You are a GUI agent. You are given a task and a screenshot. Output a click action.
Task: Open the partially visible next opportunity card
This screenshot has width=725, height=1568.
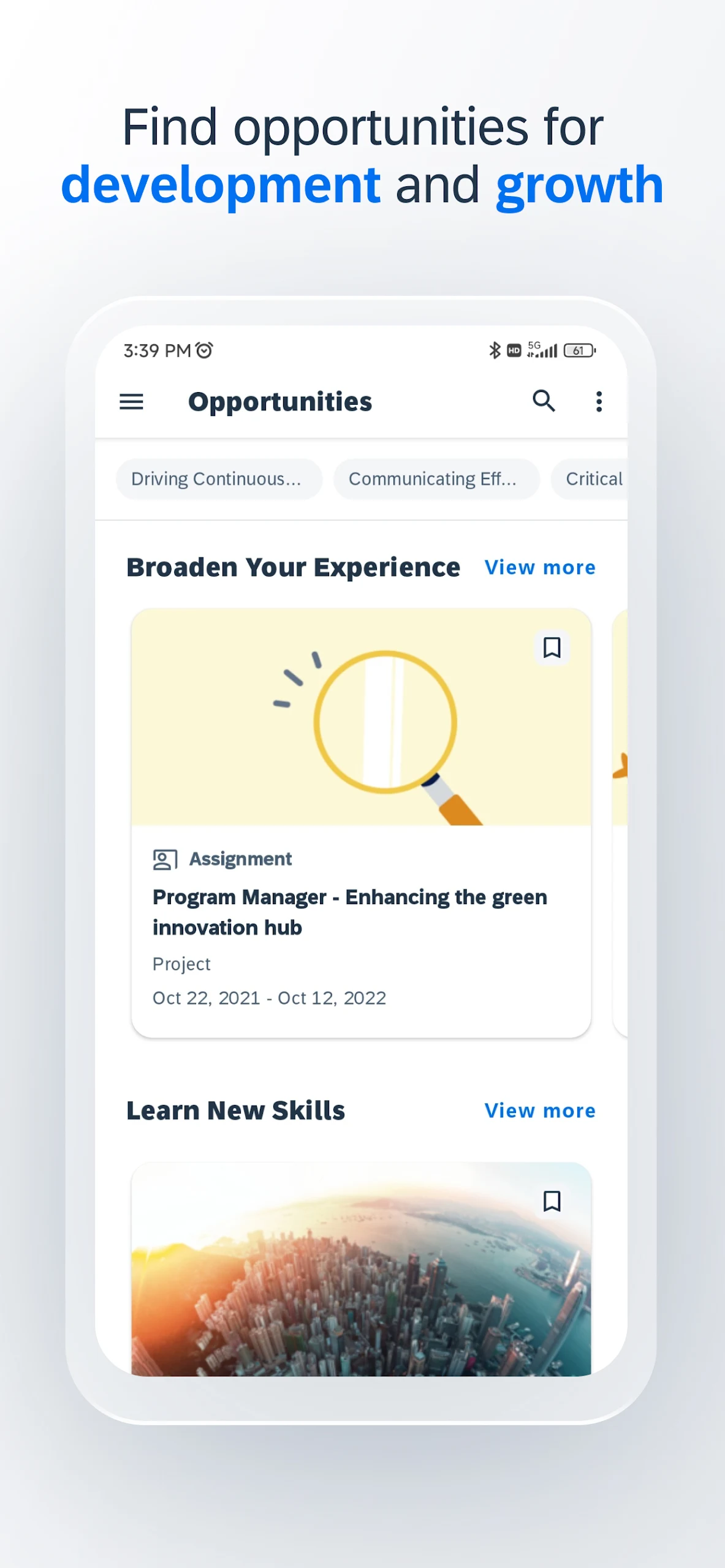[x=620, y=821]
